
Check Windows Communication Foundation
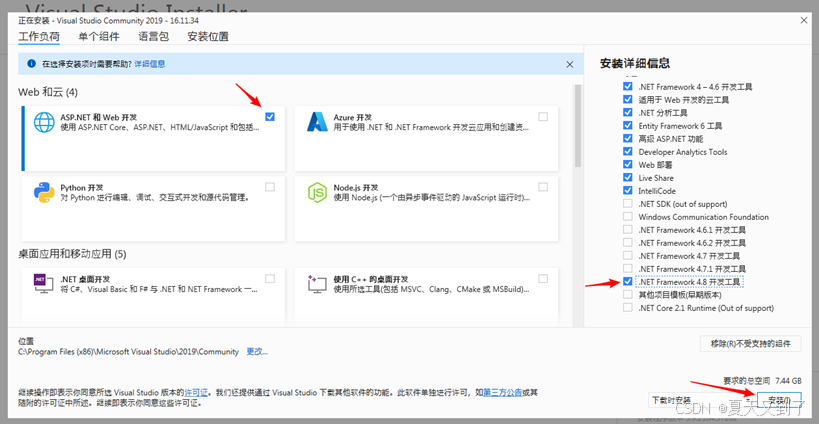coord(628,217)
